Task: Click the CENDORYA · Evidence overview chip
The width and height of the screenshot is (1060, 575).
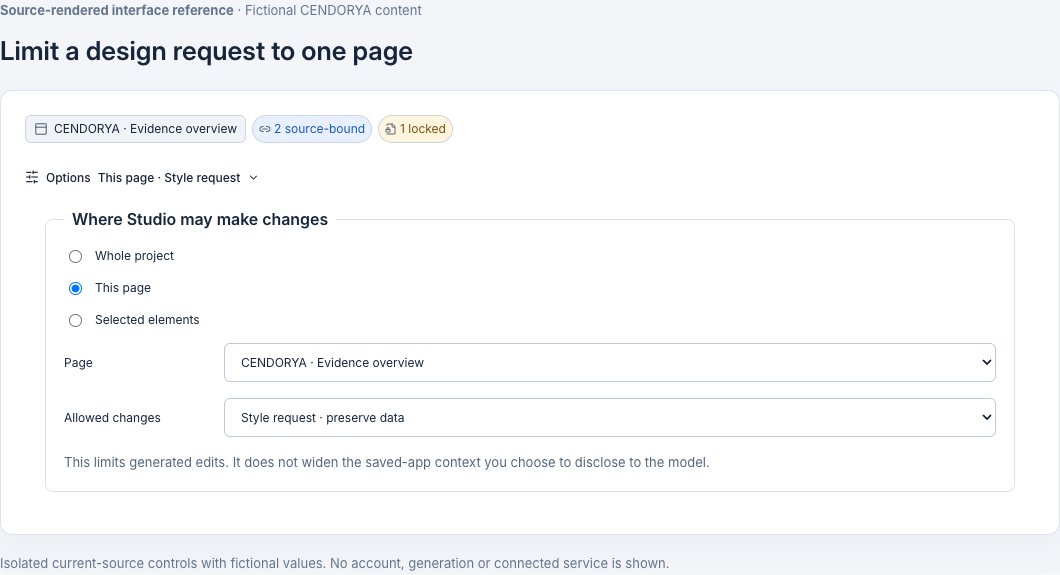Action: tap(135, 129)
